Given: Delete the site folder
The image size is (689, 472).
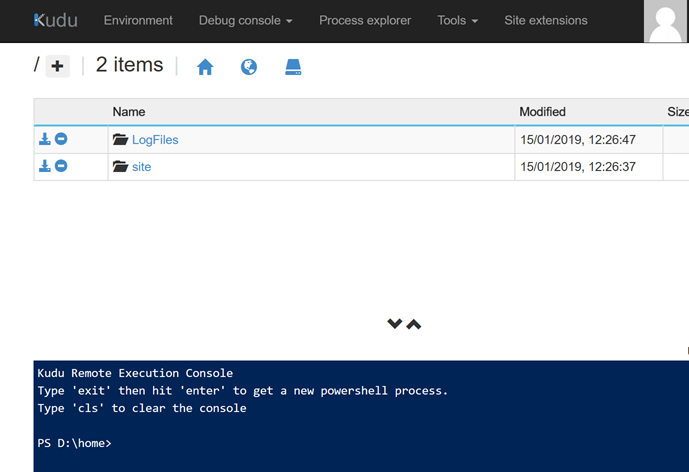Looking at the screenshot, I should (61, 166).
